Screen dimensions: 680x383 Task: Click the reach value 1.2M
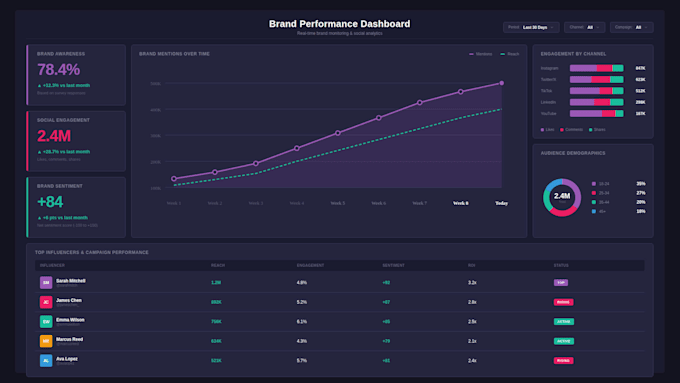[x=216, y=282]
